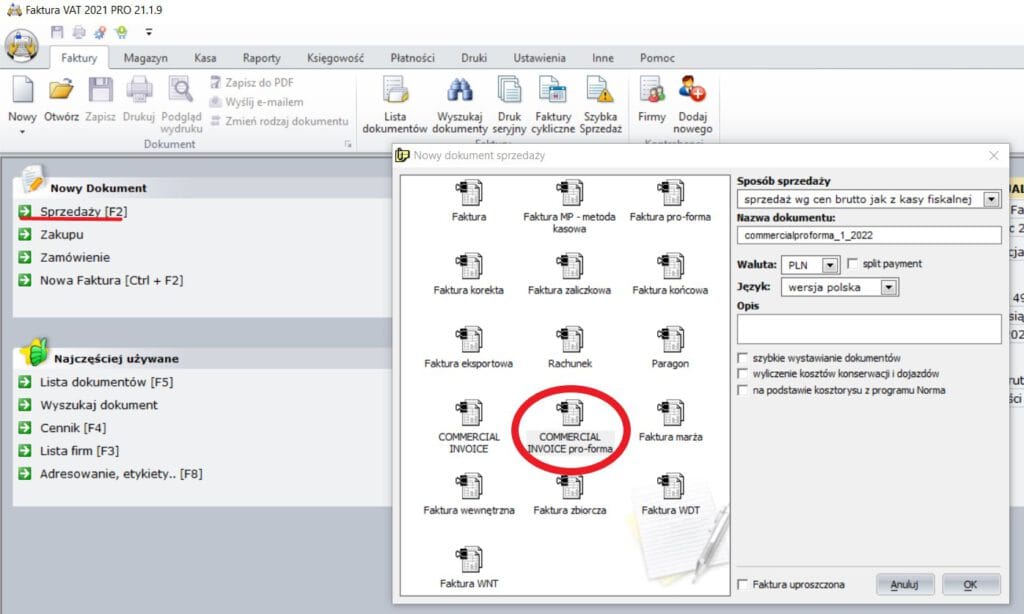Open the Sposób sprzedaży dropdown
Viewport: 1024px width, 614px height.
(992, 199)
